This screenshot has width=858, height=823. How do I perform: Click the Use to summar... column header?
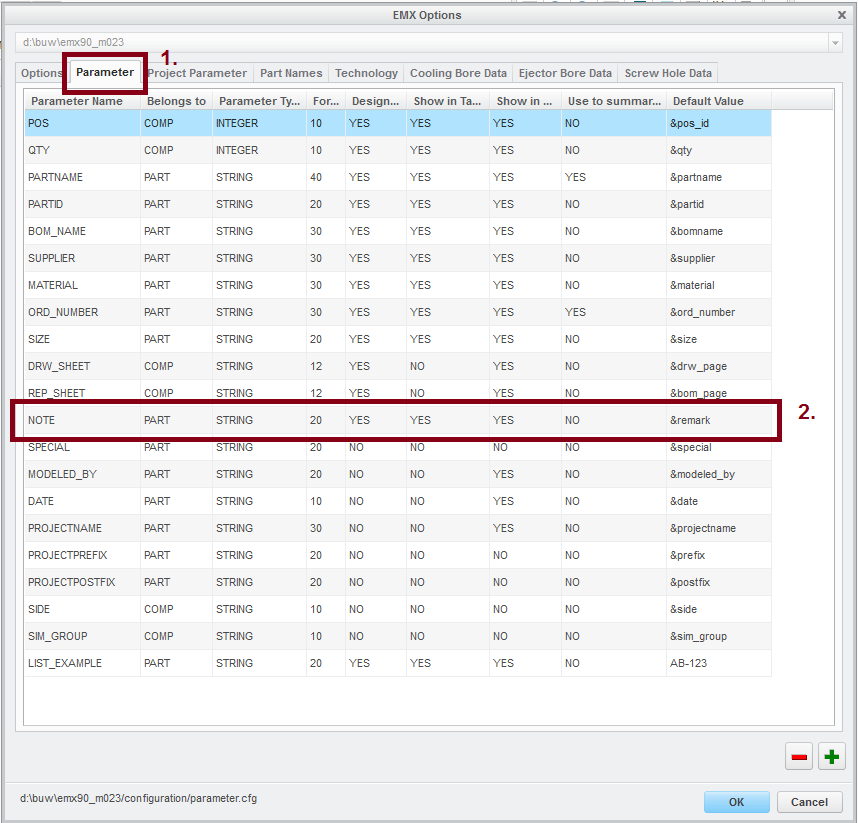pos(614,101)
